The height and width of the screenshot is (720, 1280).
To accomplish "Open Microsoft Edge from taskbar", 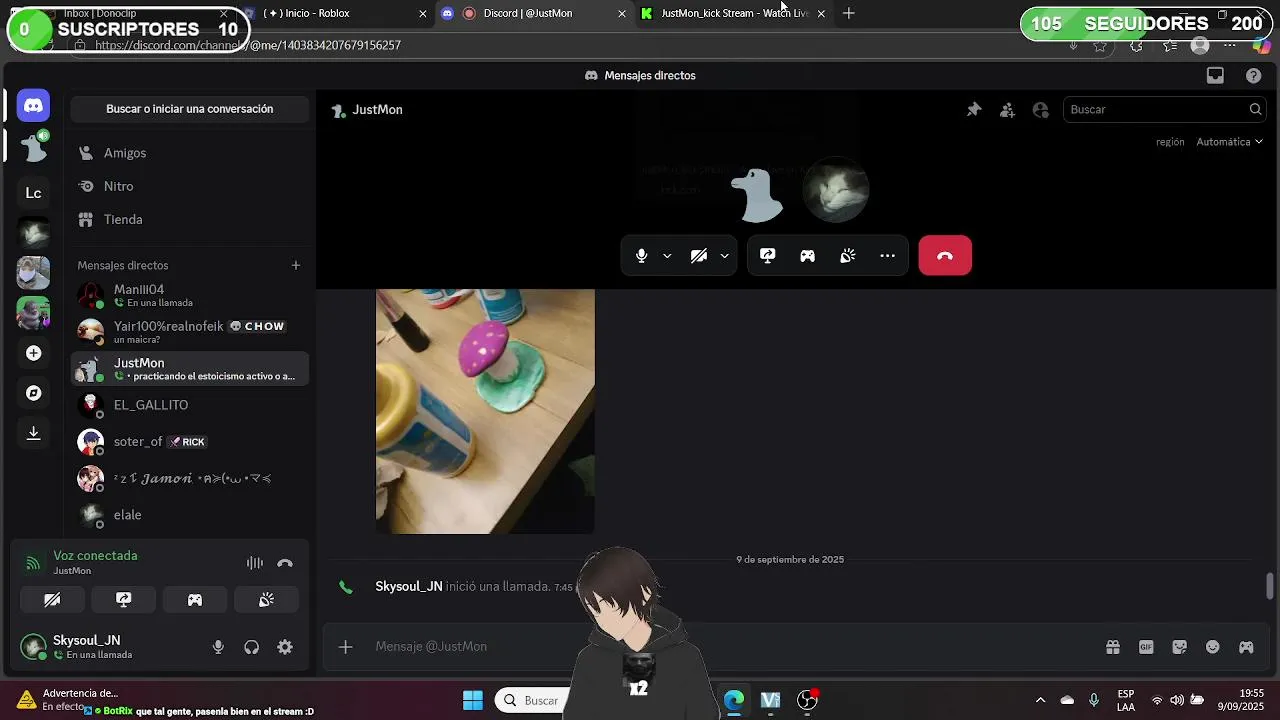I will click(734, 700).
